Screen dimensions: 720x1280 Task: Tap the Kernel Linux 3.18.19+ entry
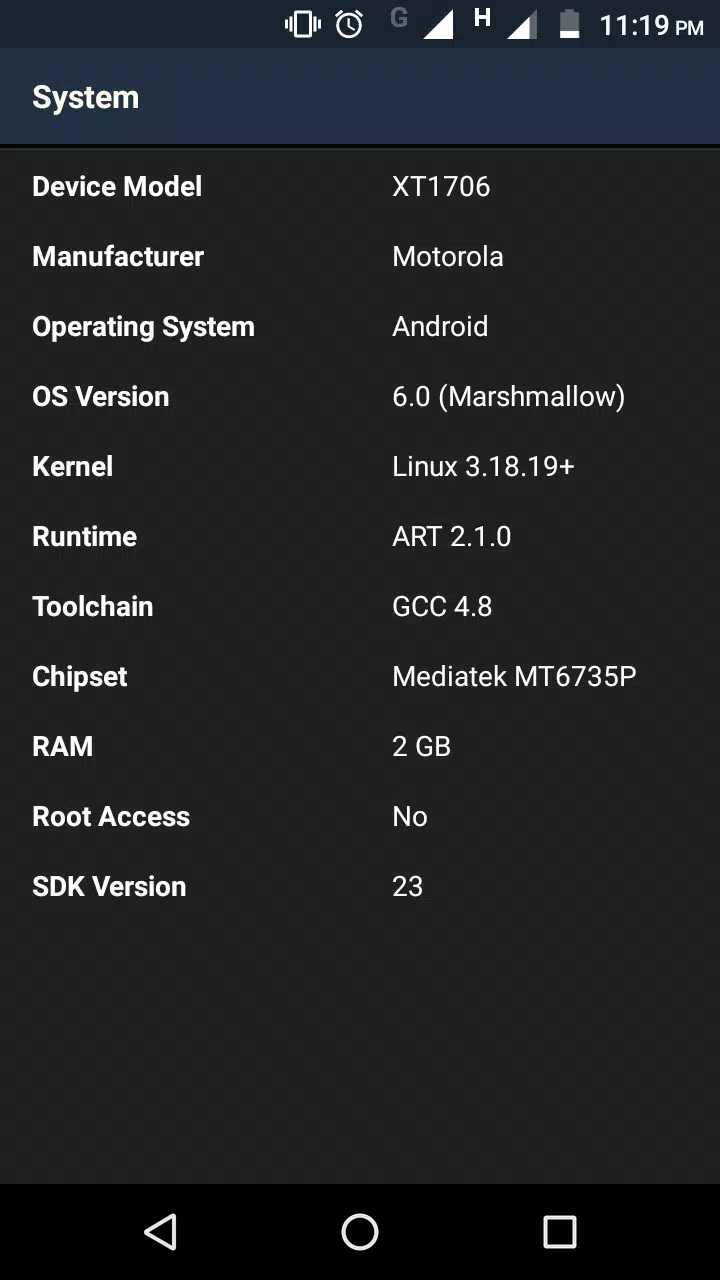pos(360,466)
